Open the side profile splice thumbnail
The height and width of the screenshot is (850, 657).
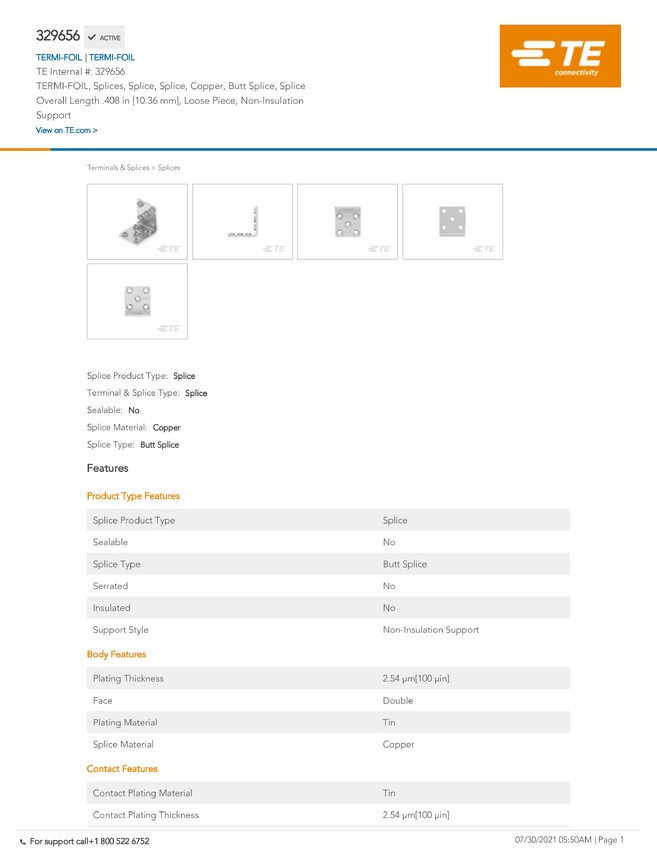click(x=242, y=221)
